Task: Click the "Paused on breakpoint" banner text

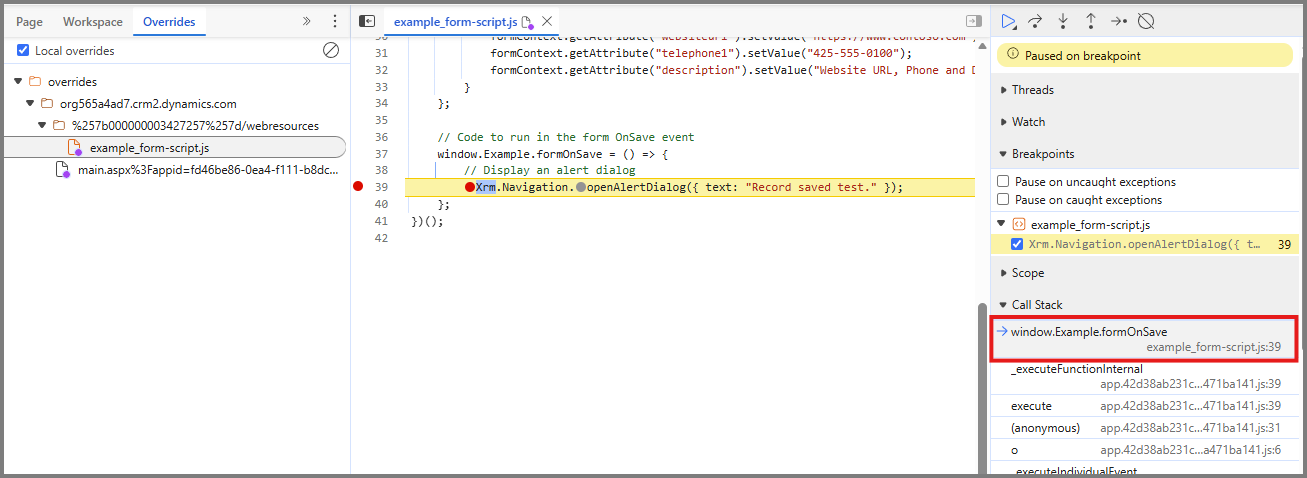Action: coord(1083,56)
